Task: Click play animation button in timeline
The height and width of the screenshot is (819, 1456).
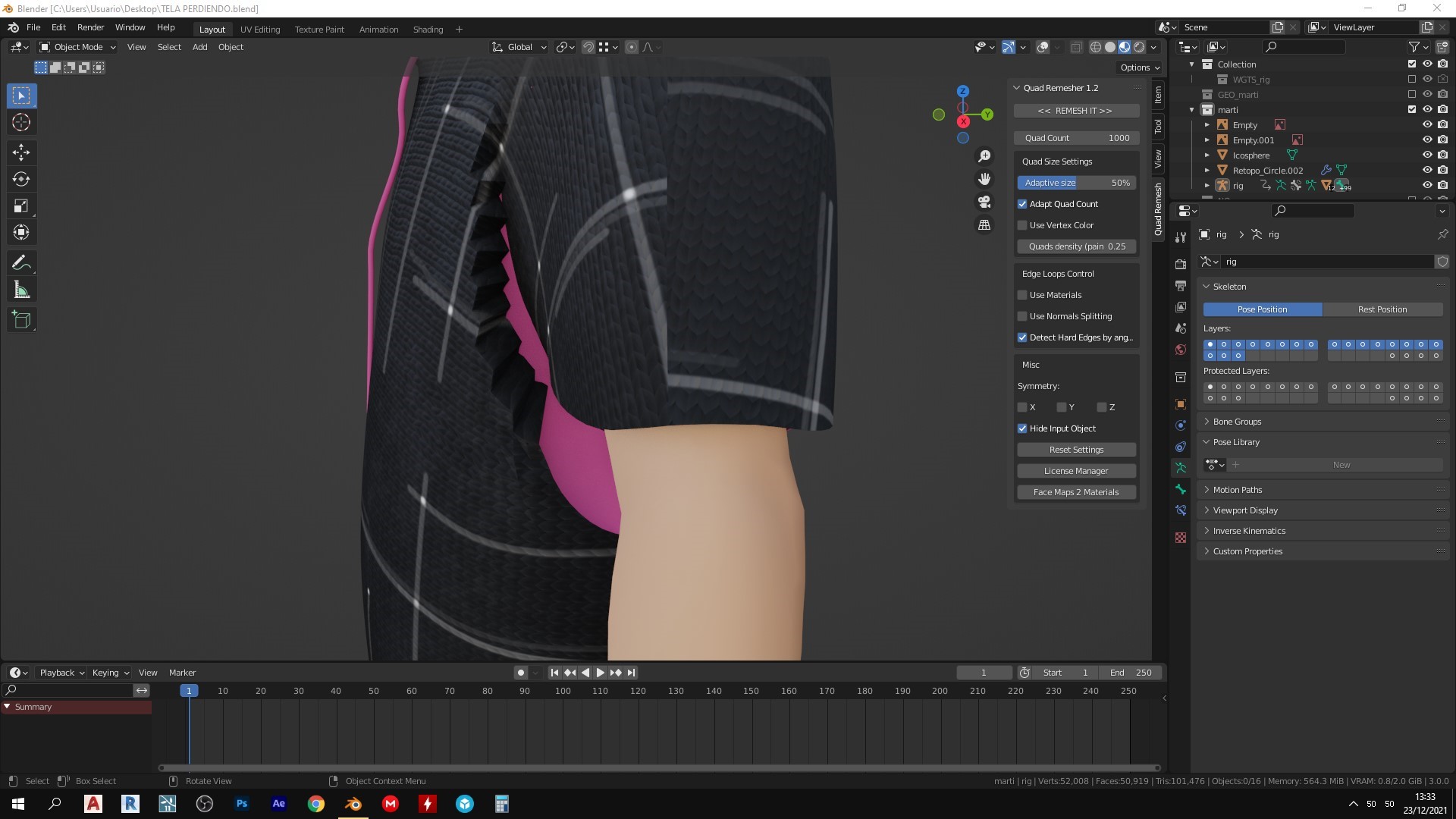Action: tap(600, 673)
